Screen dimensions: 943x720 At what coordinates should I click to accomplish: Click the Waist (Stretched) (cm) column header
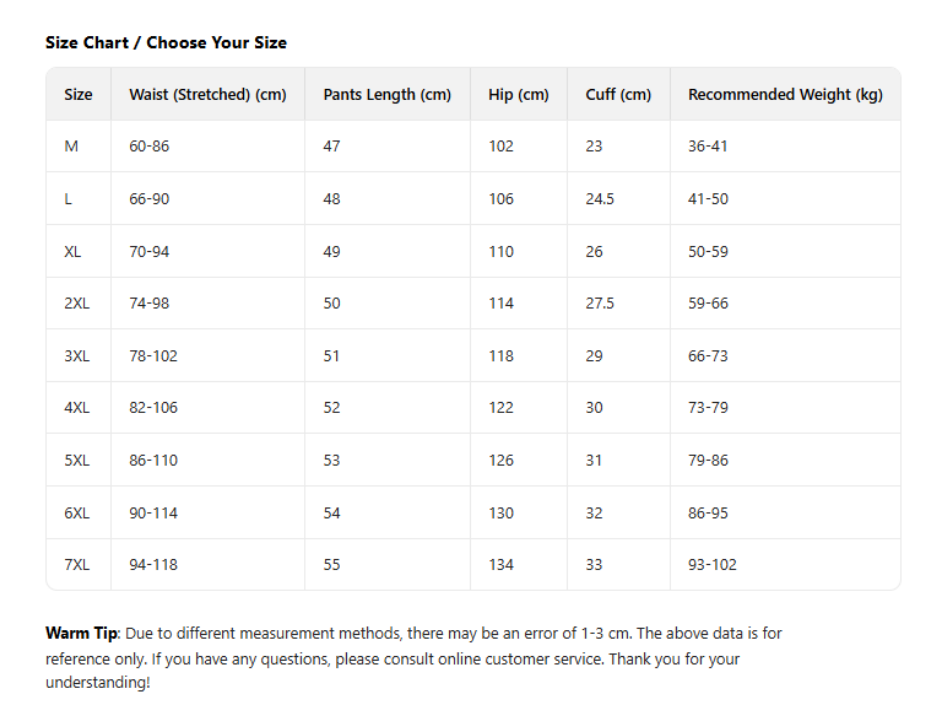click(207, 95)
